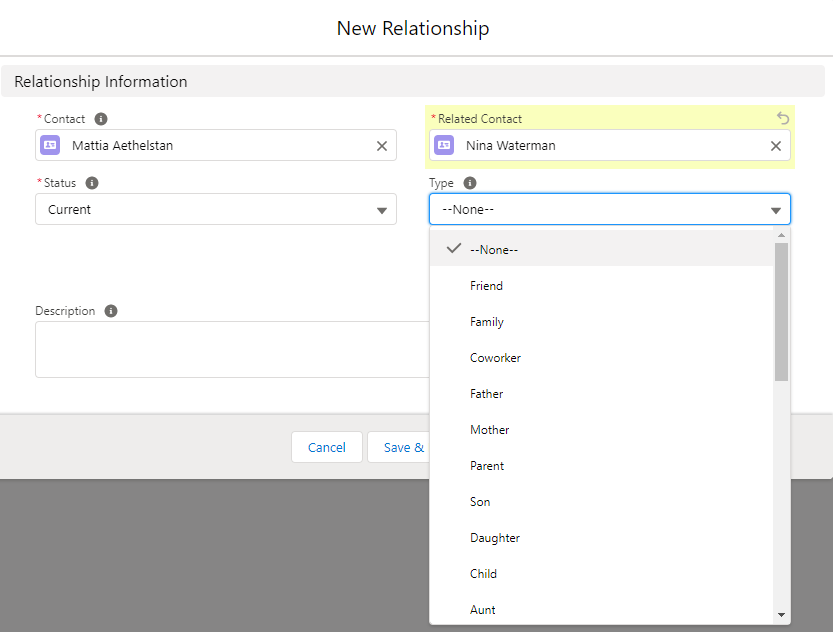Image resolution: width=833 pixels, height=632 pixels.
Task: Choose Daughter as relationship type
Action: tap(601, 538)
